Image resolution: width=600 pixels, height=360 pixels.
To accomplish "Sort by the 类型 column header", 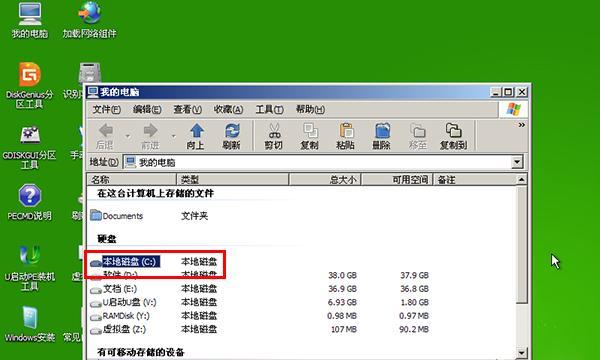I will tap(233, 179).
